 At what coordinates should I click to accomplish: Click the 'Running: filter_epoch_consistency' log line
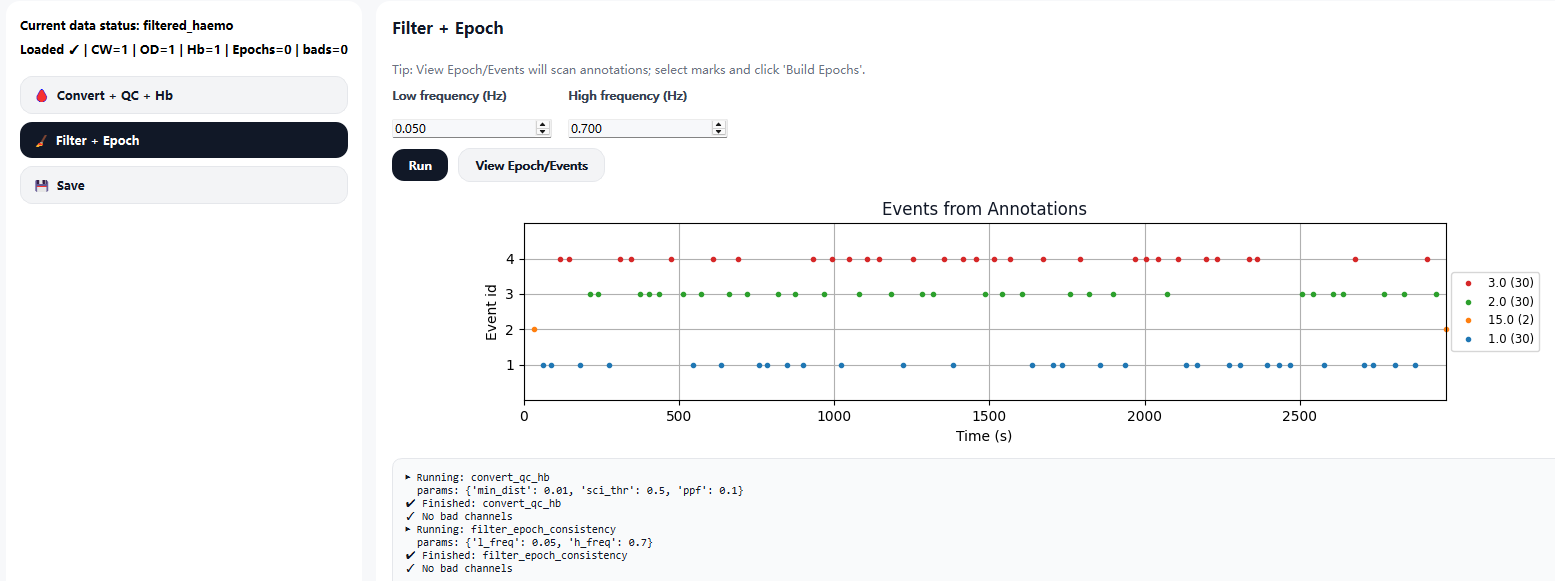510,530
